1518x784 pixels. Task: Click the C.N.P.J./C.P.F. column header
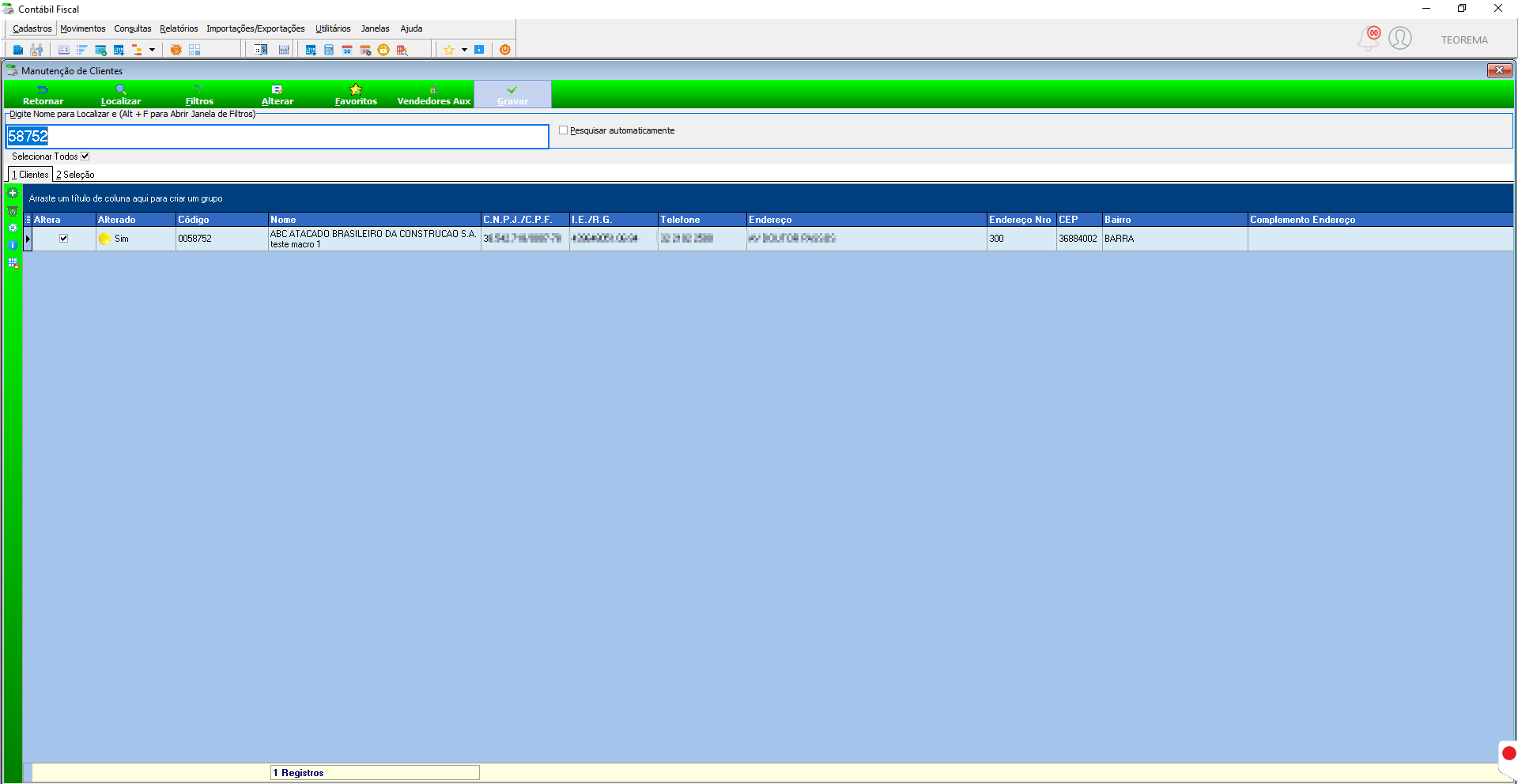[x=525, y=220]
